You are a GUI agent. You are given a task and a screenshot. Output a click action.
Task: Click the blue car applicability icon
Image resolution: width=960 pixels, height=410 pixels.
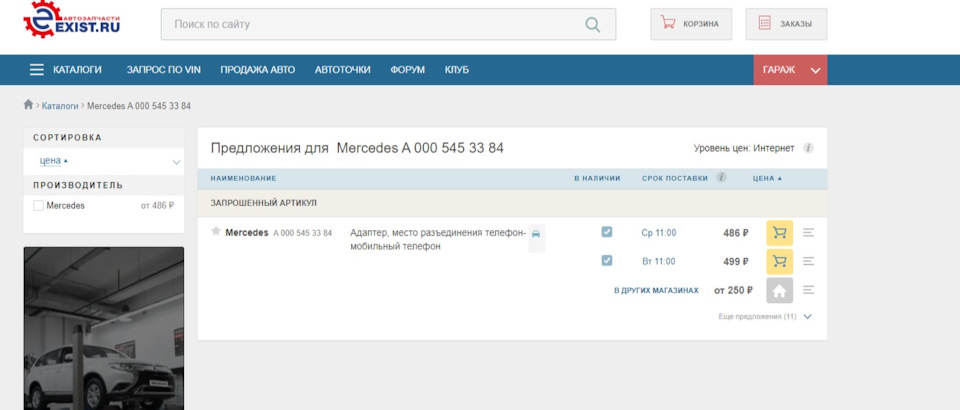[x=536, y=234]
